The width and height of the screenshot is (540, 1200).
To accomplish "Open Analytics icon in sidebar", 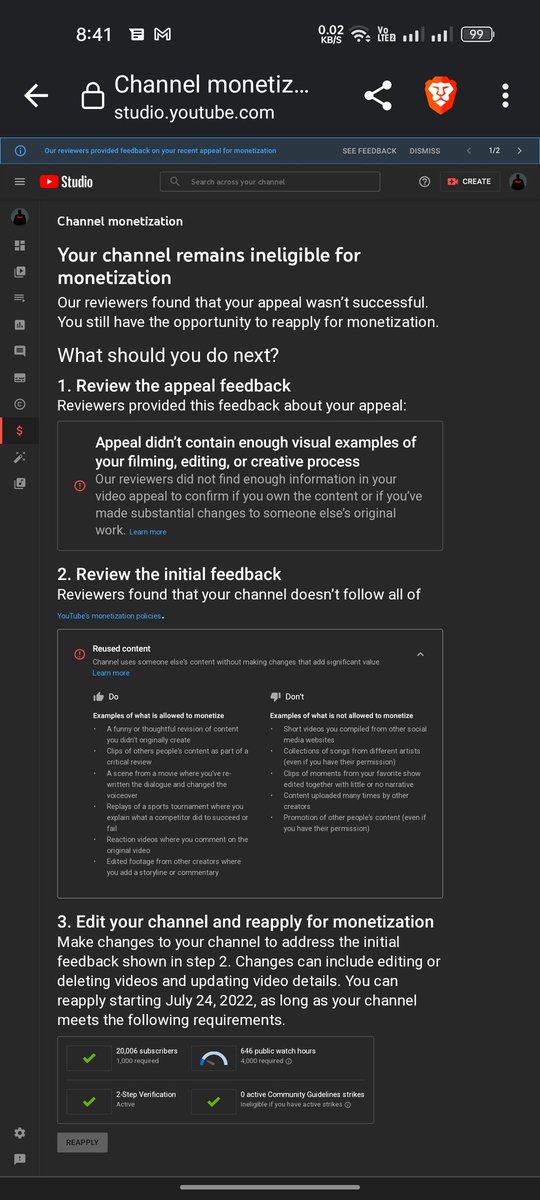I will pos(20,325).
